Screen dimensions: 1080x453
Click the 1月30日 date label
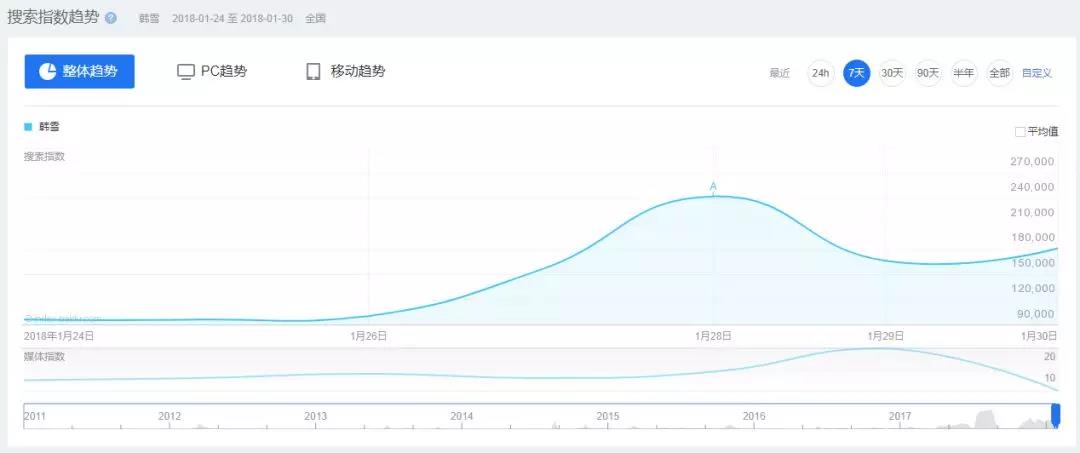click(x=1039, y=336)
